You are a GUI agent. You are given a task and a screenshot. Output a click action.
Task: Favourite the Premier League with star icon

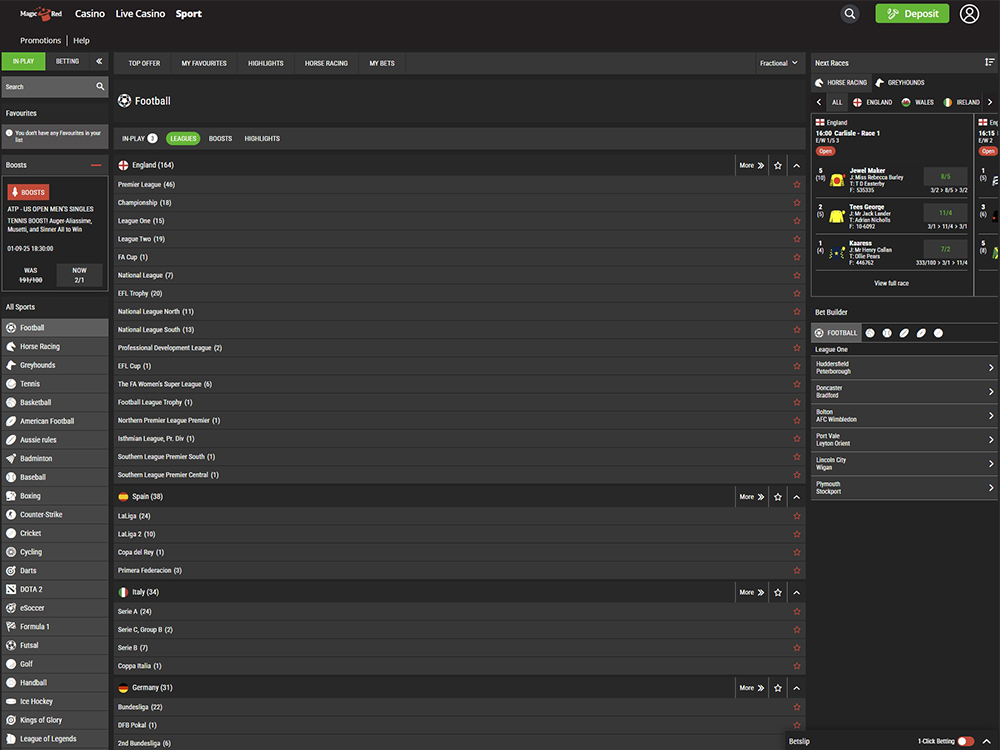point(797,185)
